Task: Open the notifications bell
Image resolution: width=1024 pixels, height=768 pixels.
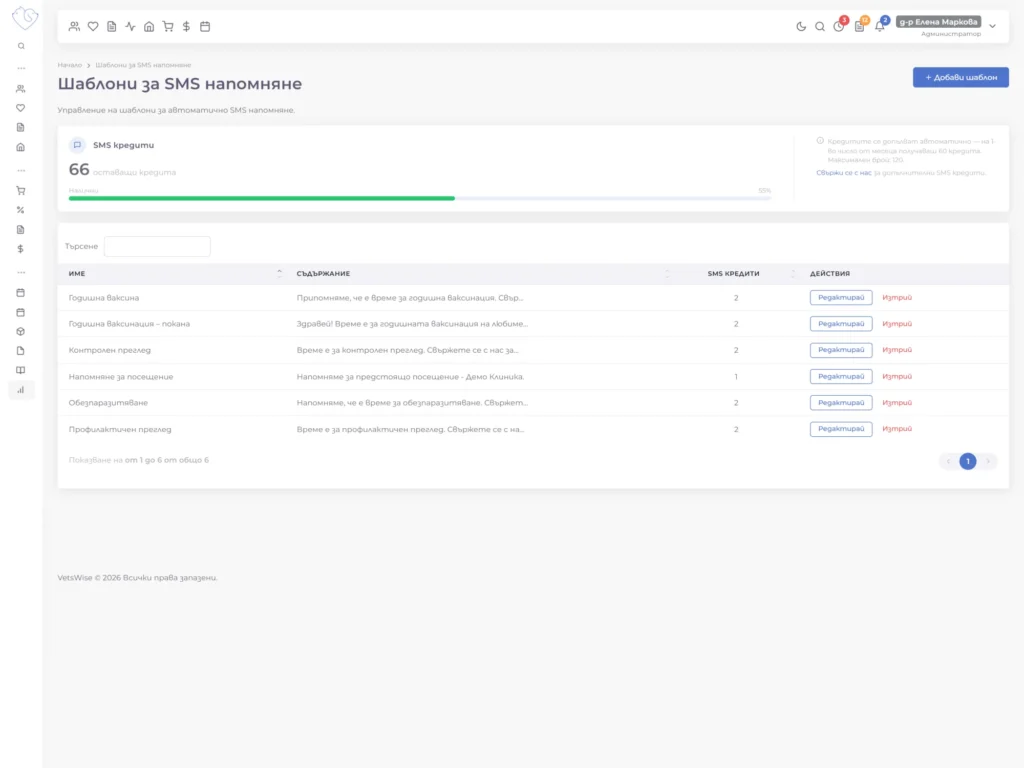Action: (x=880, y=26)
